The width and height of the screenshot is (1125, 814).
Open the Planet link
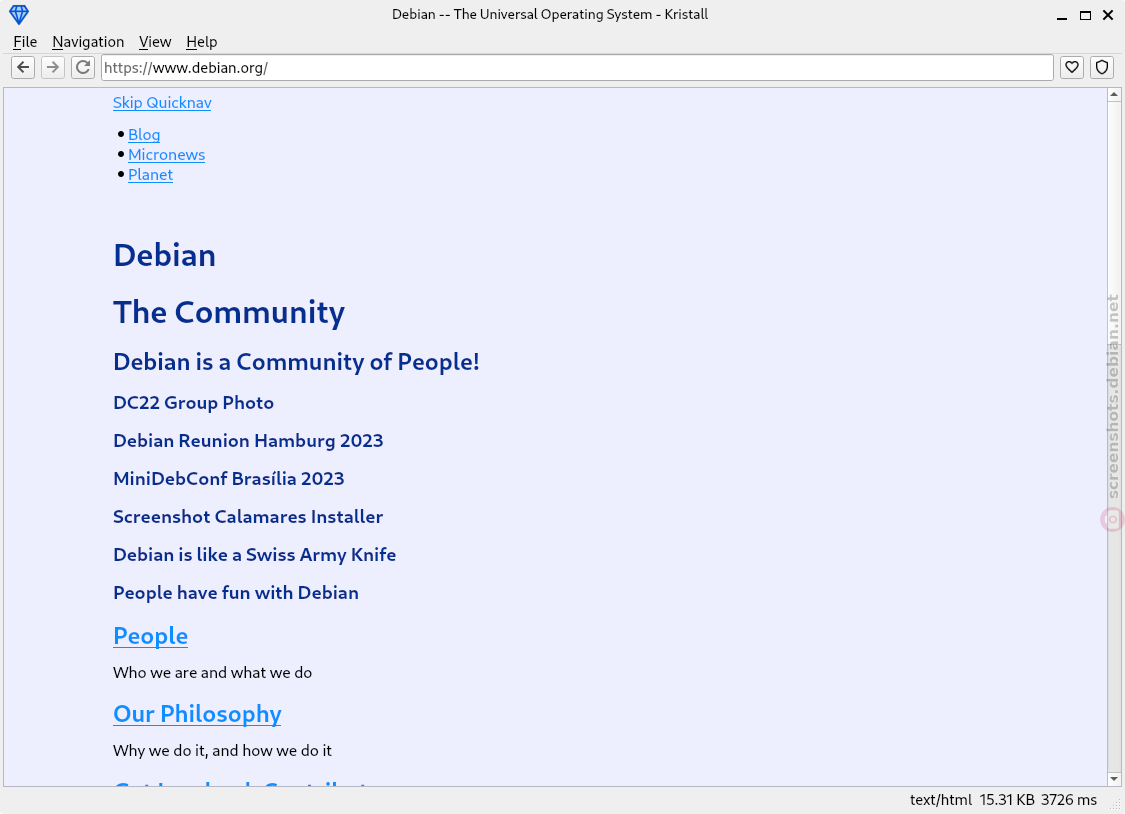pos(151,175)
